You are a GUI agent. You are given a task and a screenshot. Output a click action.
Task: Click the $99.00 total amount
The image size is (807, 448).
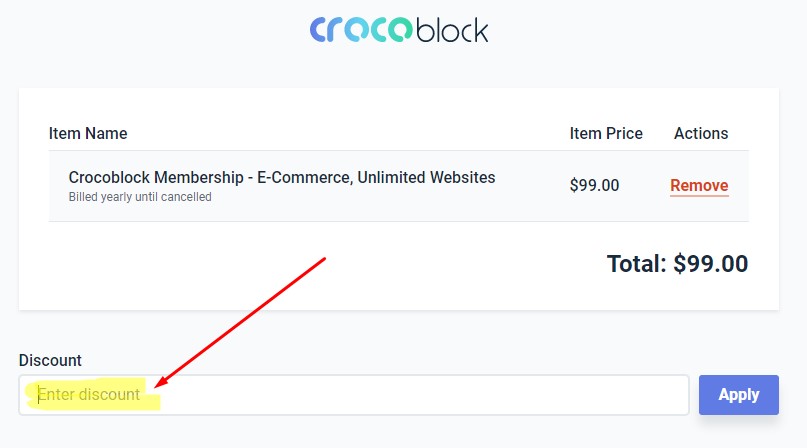point(710,264)
